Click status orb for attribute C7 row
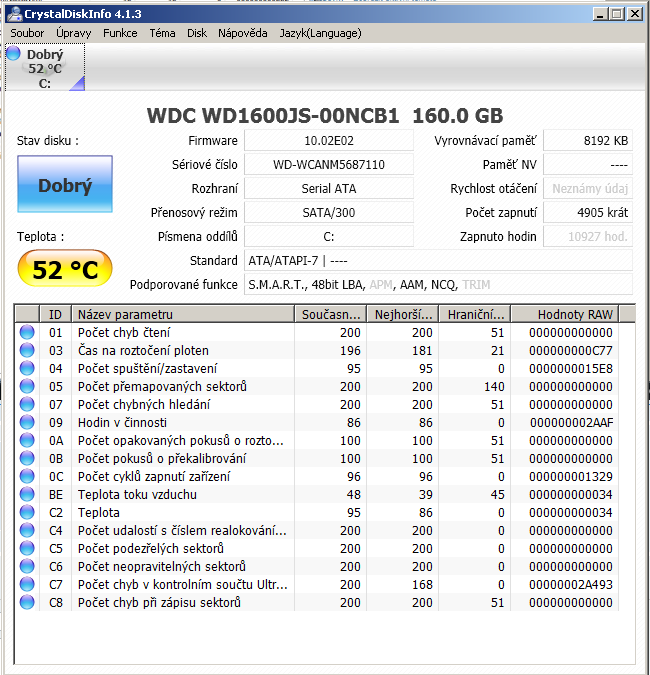The image size is (650, 675). tap(27, 585)
